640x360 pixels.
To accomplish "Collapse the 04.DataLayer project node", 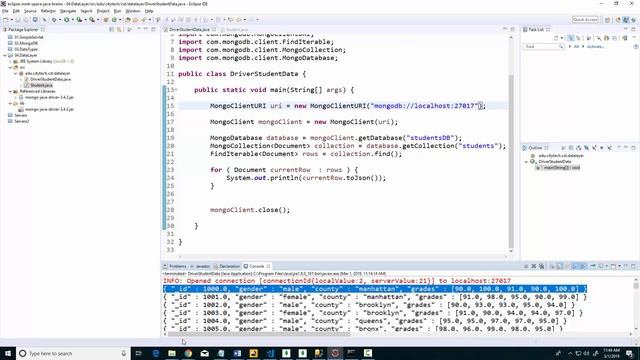I will point(5,55).
